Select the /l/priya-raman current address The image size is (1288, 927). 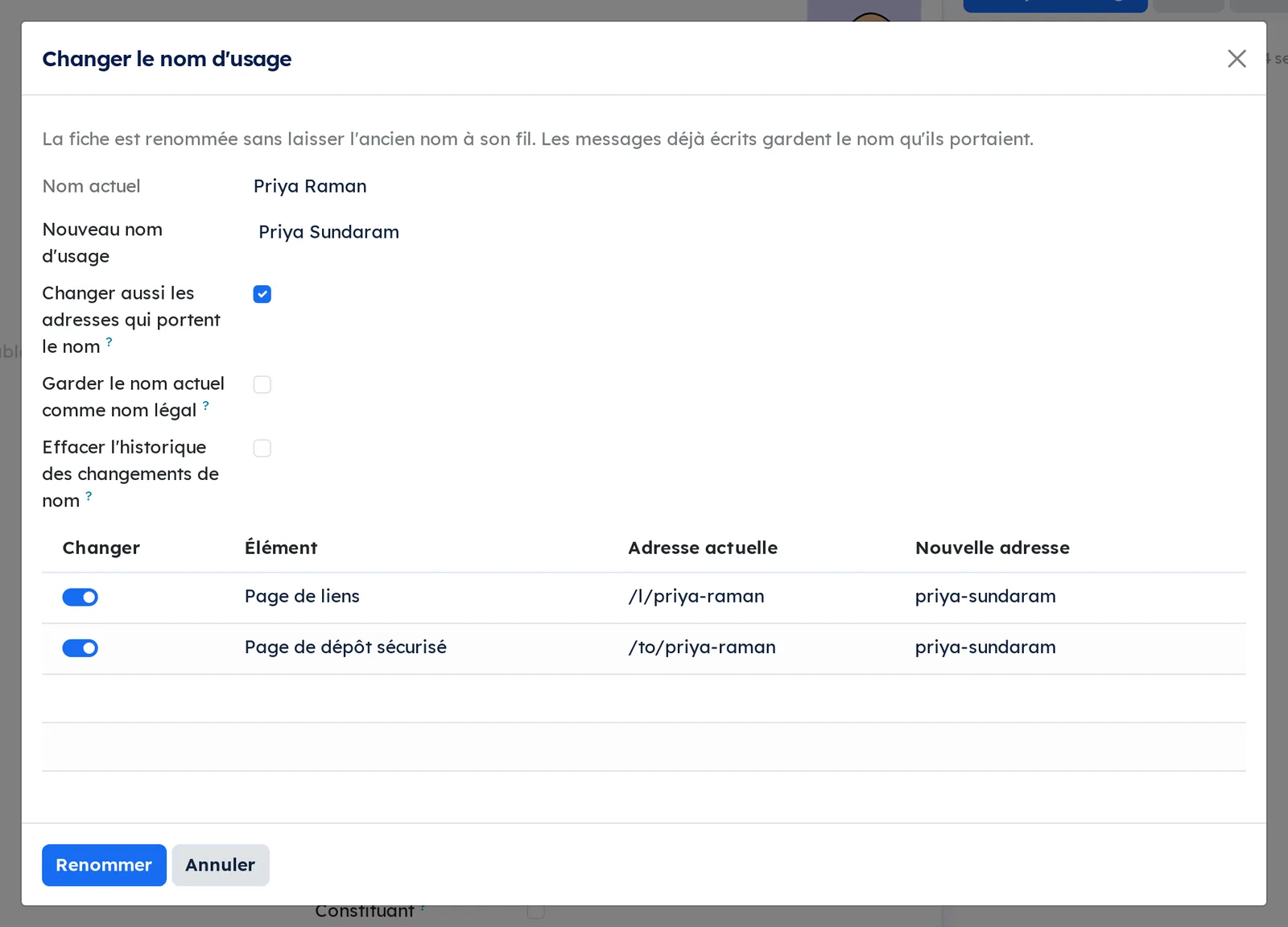tap(696, 597)
